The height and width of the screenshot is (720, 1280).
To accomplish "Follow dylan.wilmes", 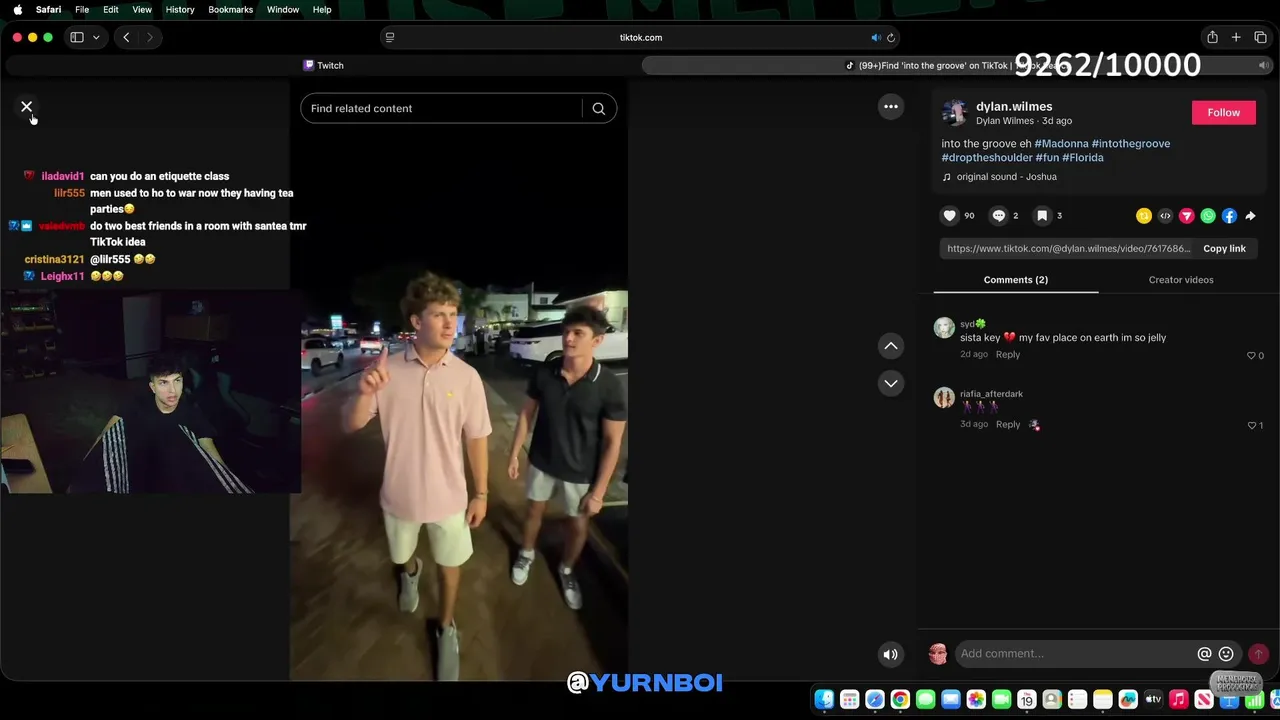I will [x=1223, y=112].
